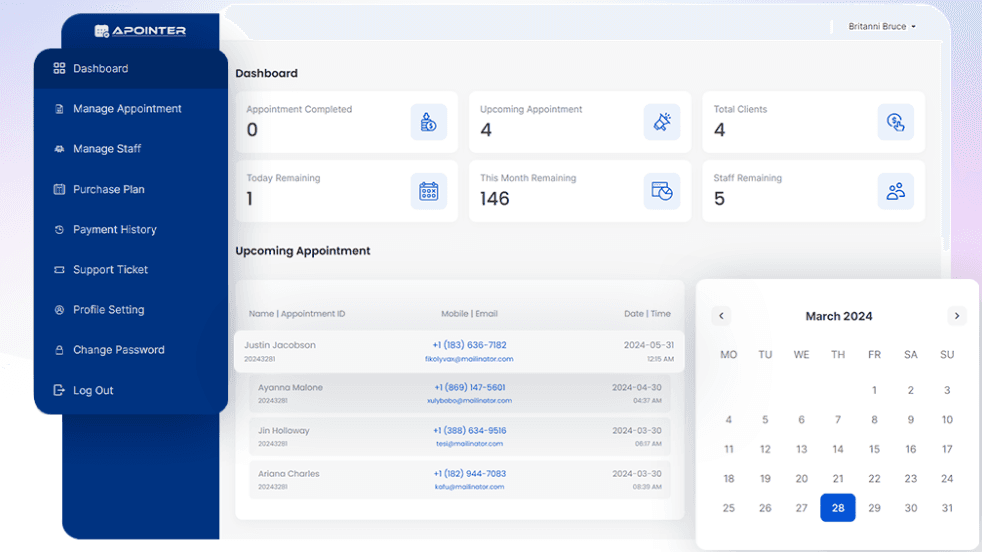Open the Britanni Bruce user dropdown
Image resolution: width=982 pixels, height=552 pixels.
pyautogui.click(x=882, y=26)
